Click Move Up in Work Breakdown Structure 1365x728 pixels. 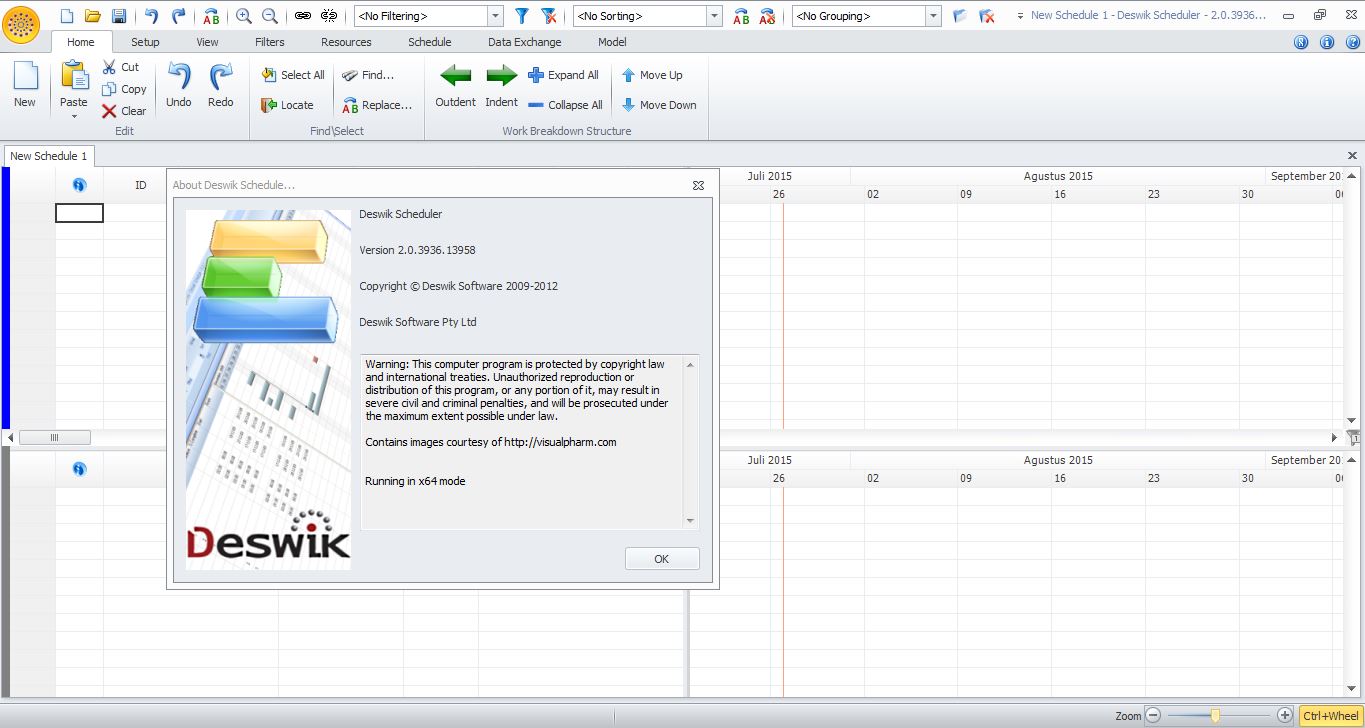[653, 74]
